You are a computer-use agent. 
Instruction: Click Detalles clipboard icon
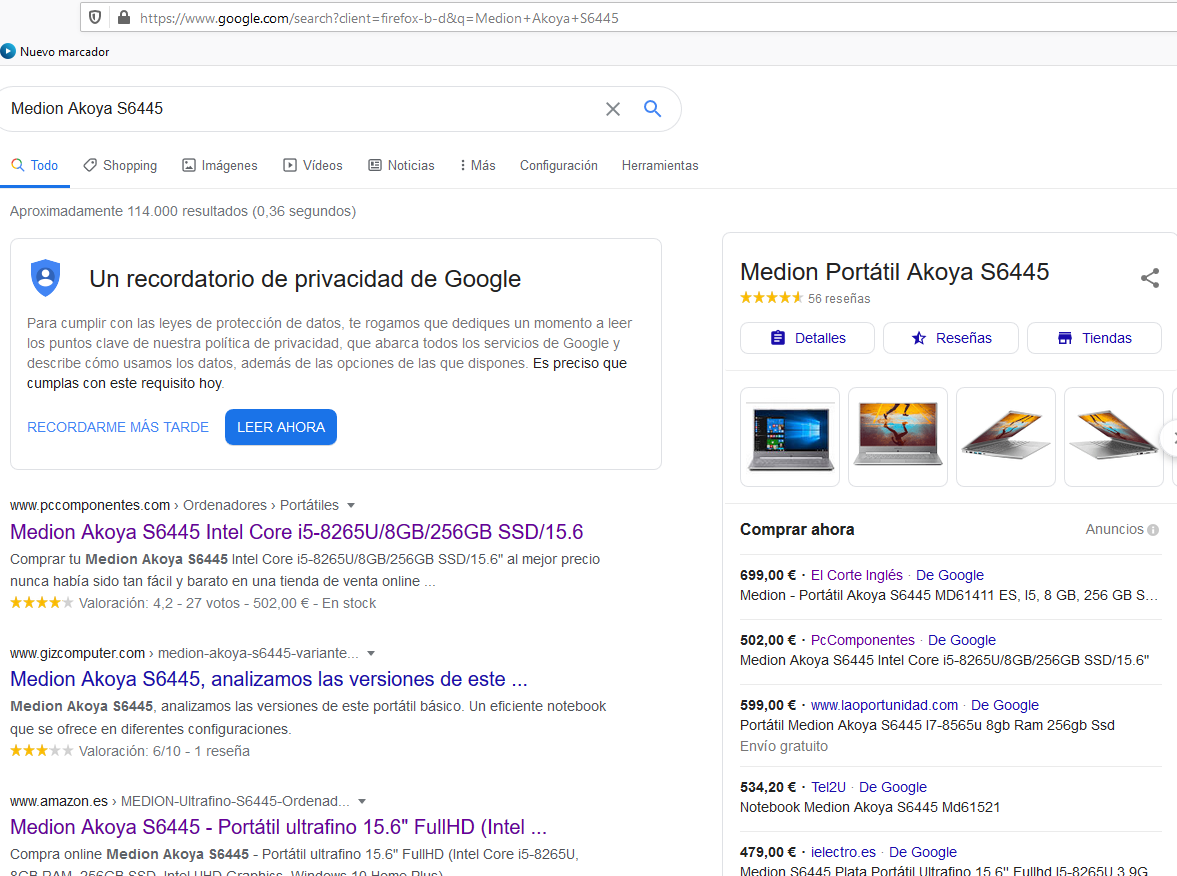(x=778, y=338)
